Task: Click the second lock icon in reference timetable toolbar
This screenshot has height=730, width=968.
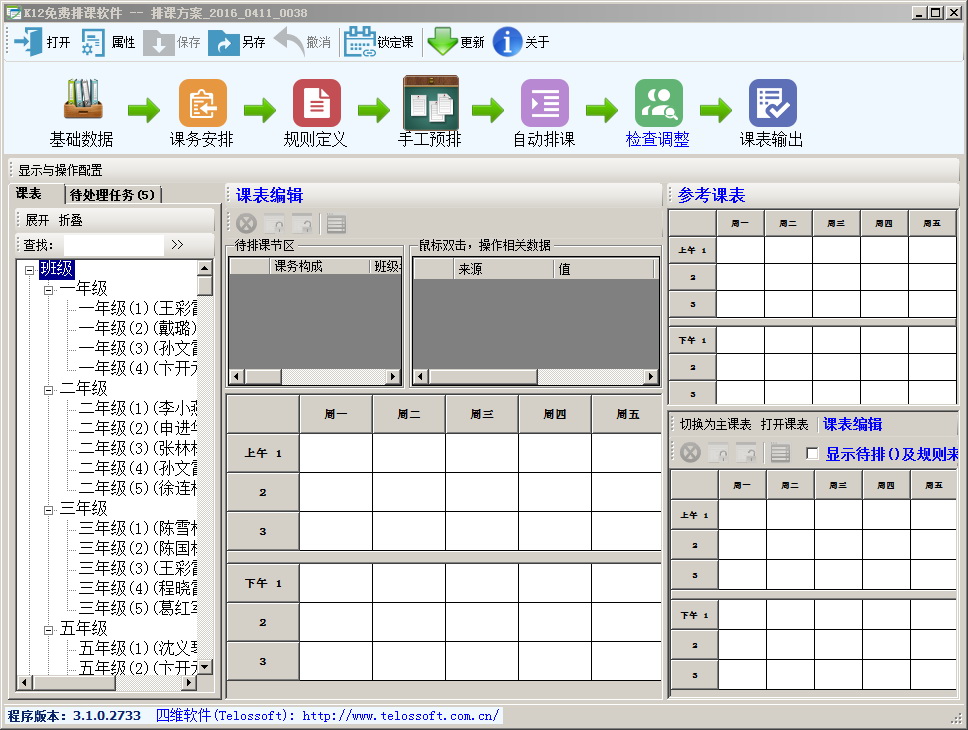Action: 746,453
